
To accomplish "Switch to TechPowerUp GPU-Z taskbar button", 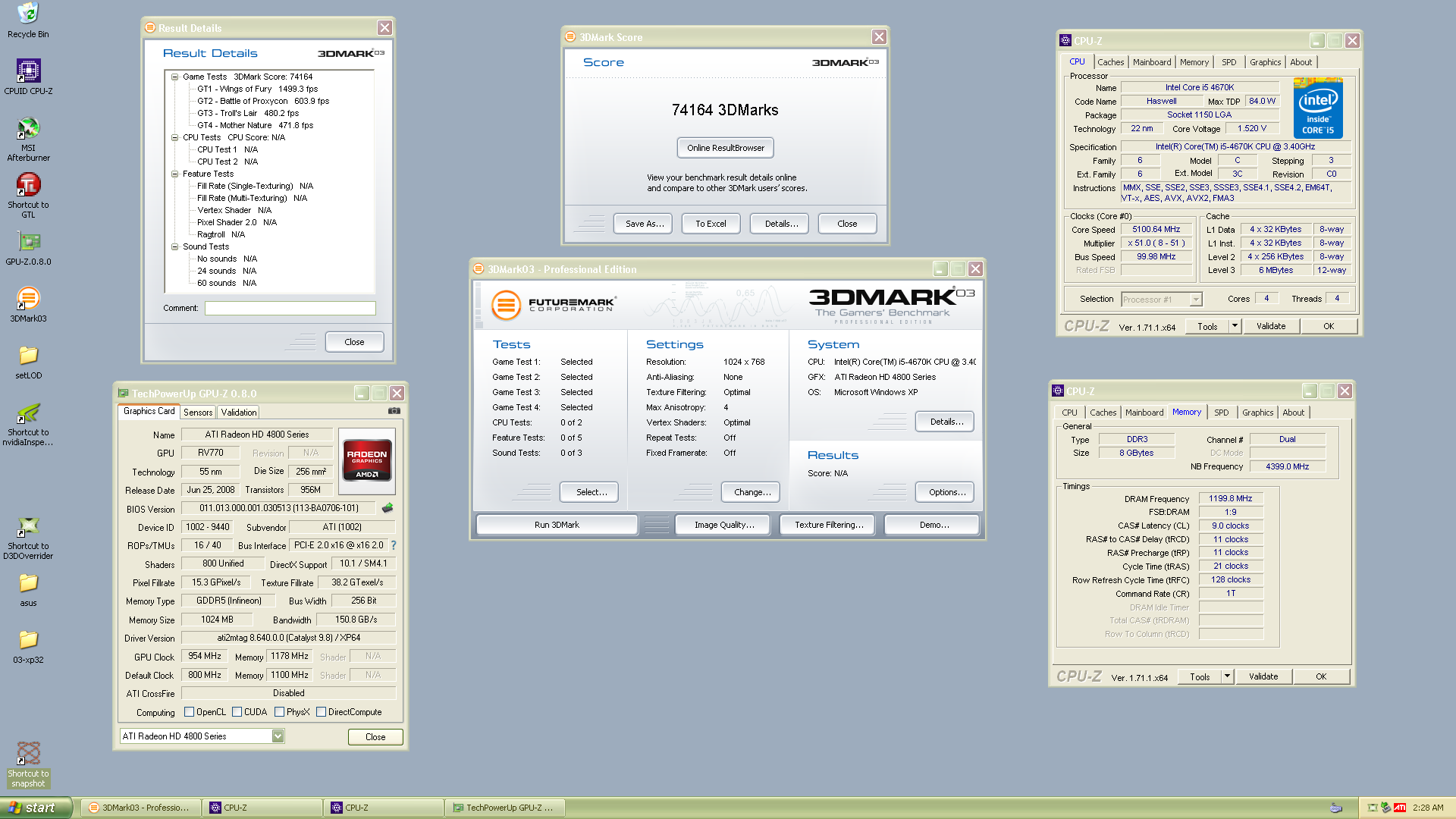I will [x=504, y=808].
